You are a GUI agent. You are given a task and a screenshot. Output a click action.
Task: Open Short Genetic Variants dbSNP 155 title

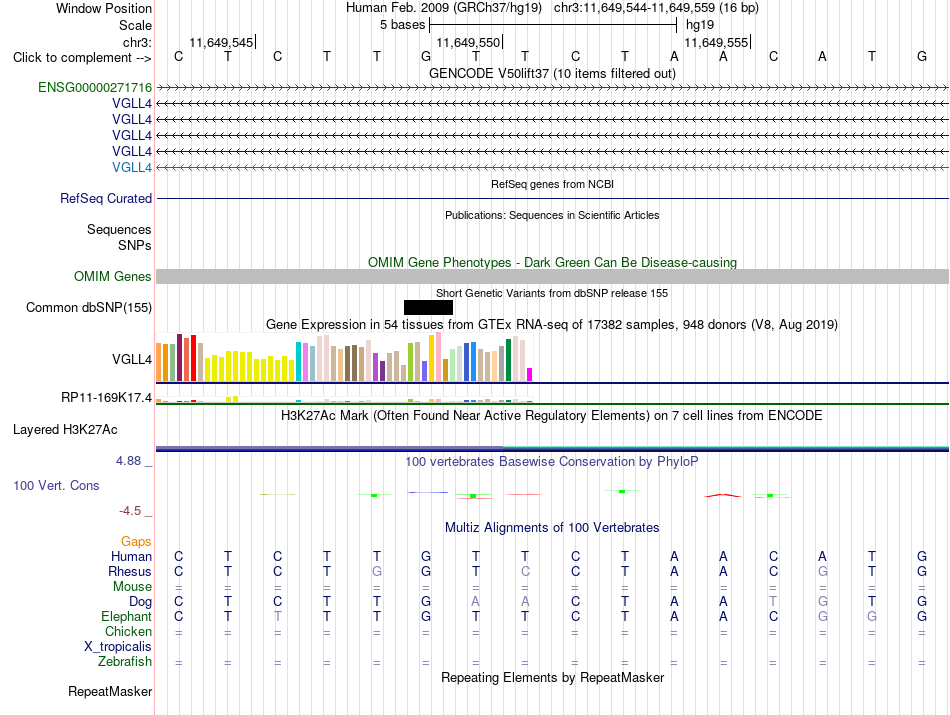click(x=552, y=293)
